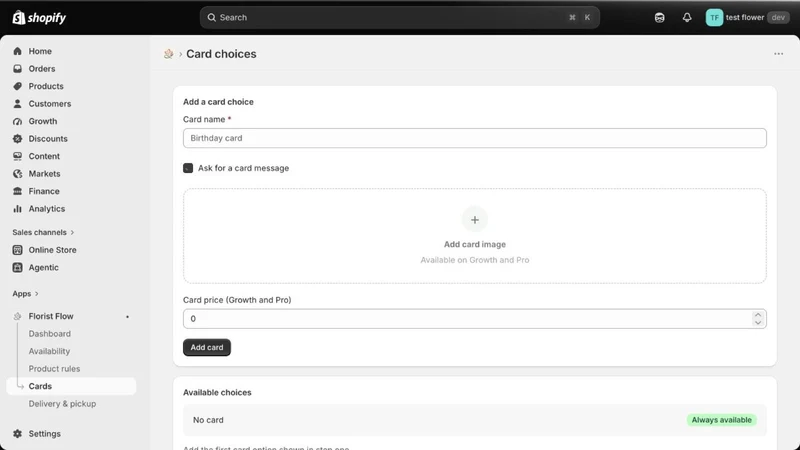Decrease Card price with down arrow
Viewport: 800px width, 450px height.
(x=758, y=322)
